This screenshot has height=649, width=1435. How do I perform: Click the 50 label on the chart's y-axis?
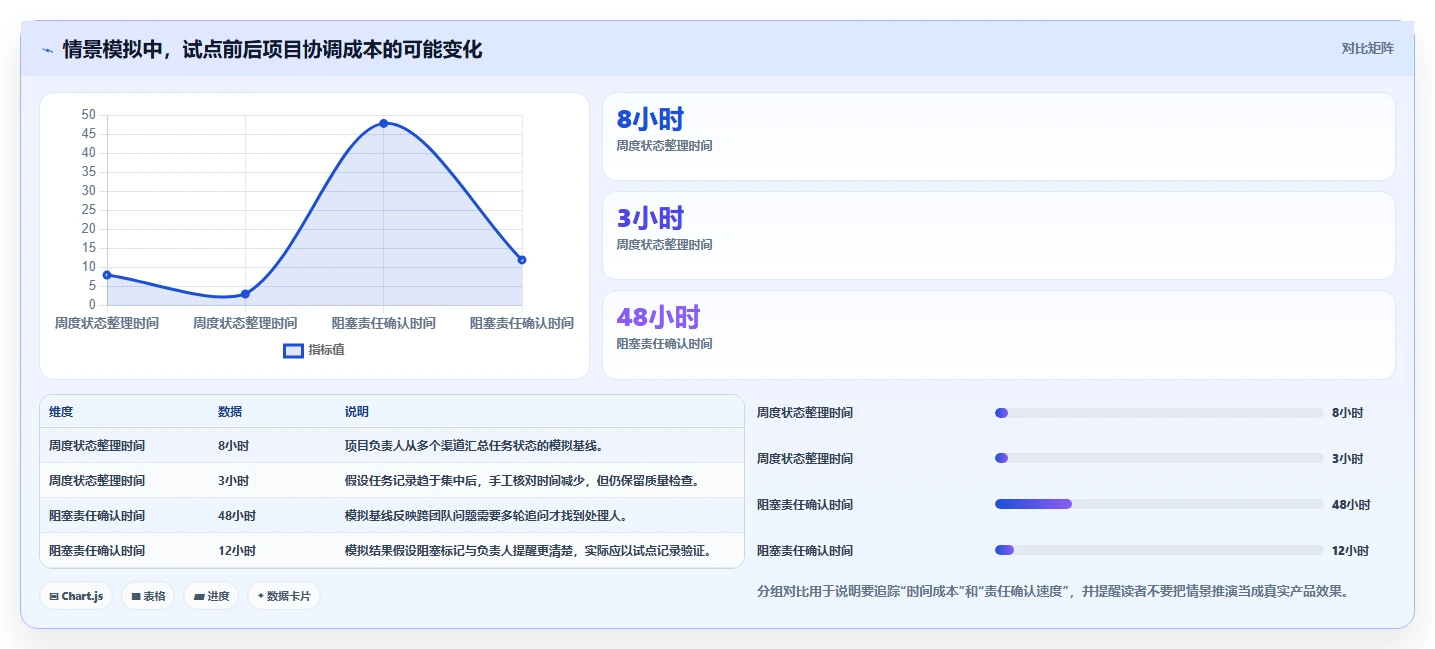point(89,115)
